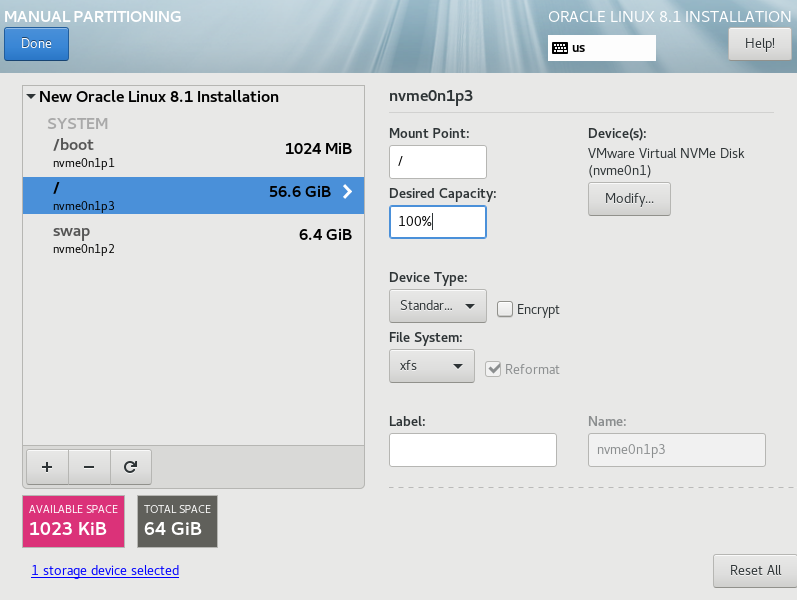Click the Done button
797x600 pixels.
point(36,44)
